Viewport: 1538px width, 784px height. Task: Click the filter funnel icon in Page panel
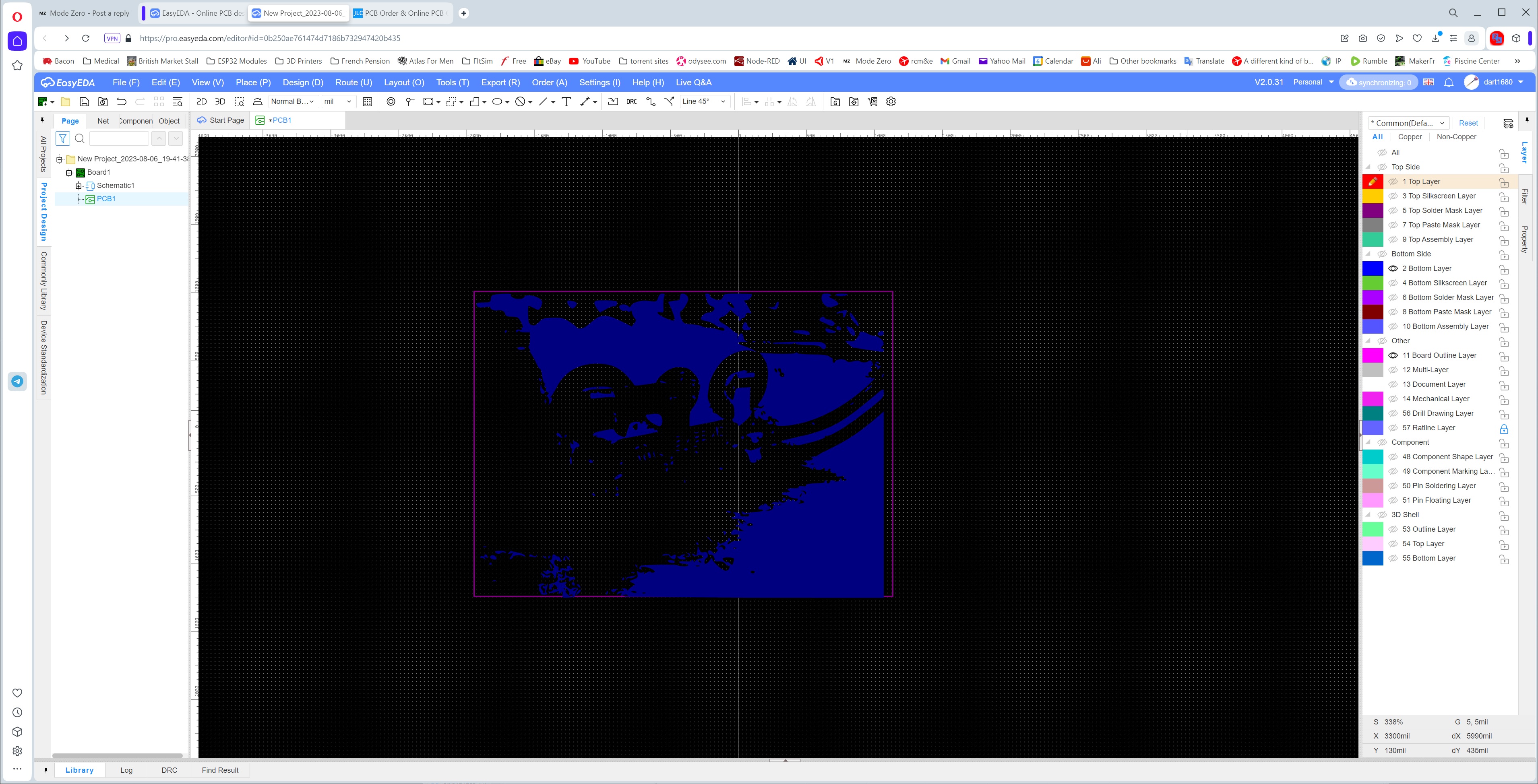tap(63, 138)
